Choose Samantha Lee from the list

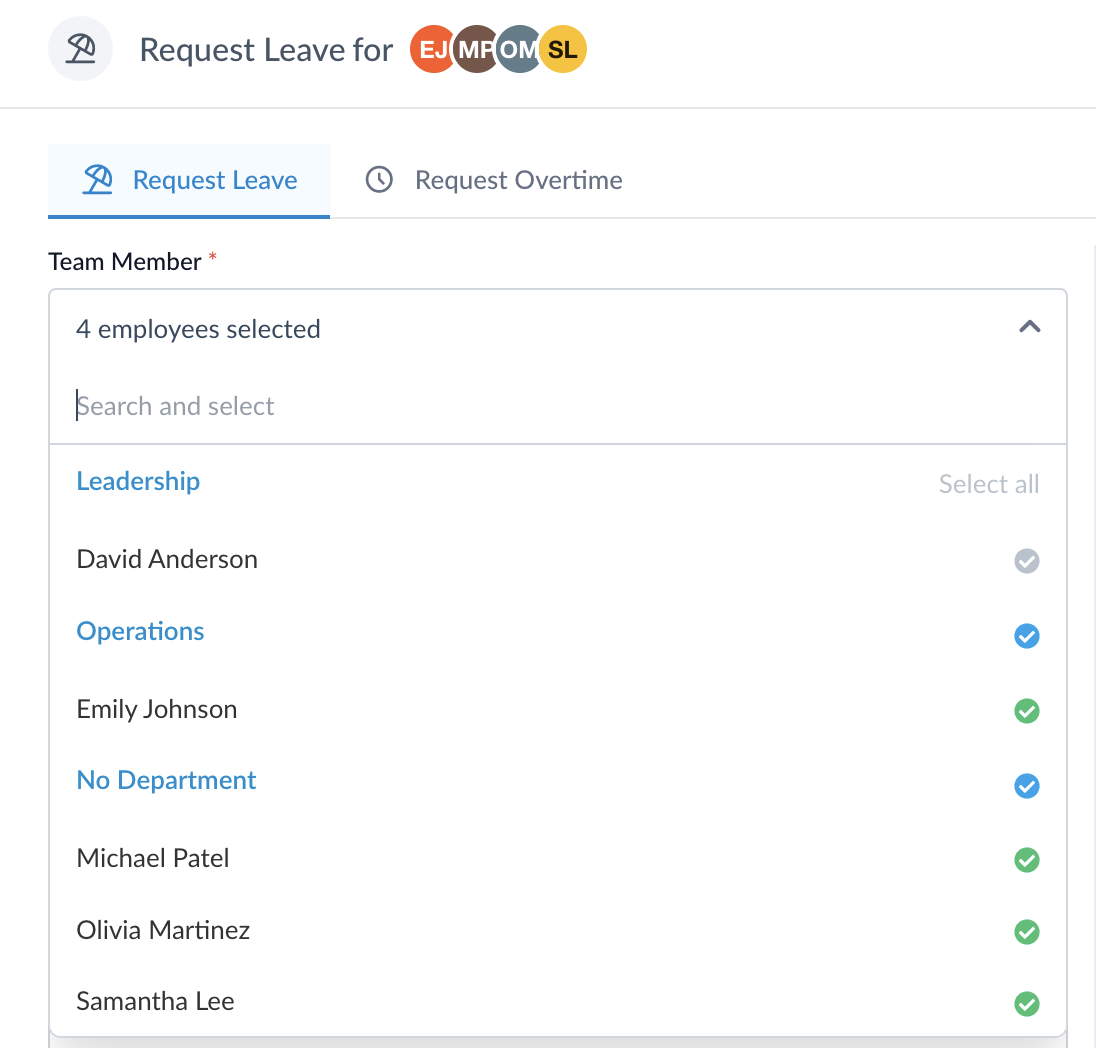pos(558,1001)
